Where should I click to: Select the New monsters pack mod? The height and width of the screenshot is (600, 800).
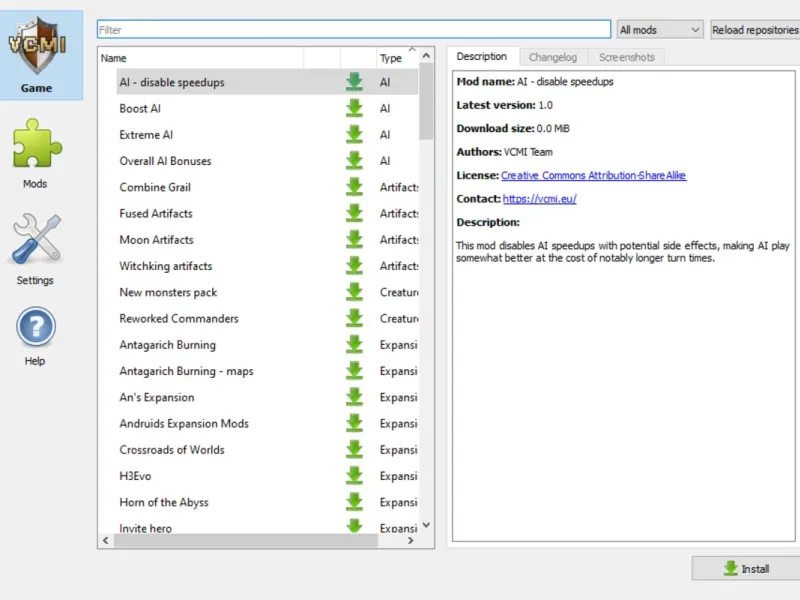click(x=267, y=292)
